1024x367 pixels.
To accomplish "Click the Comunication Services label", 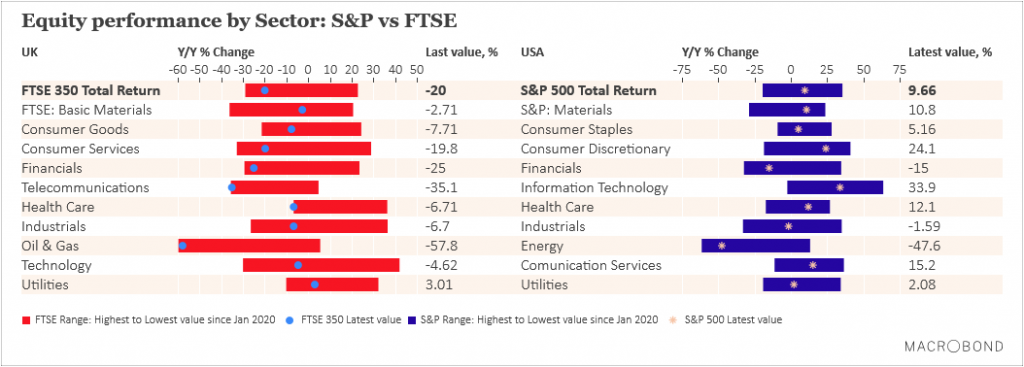I will click(x=591, y=266).
